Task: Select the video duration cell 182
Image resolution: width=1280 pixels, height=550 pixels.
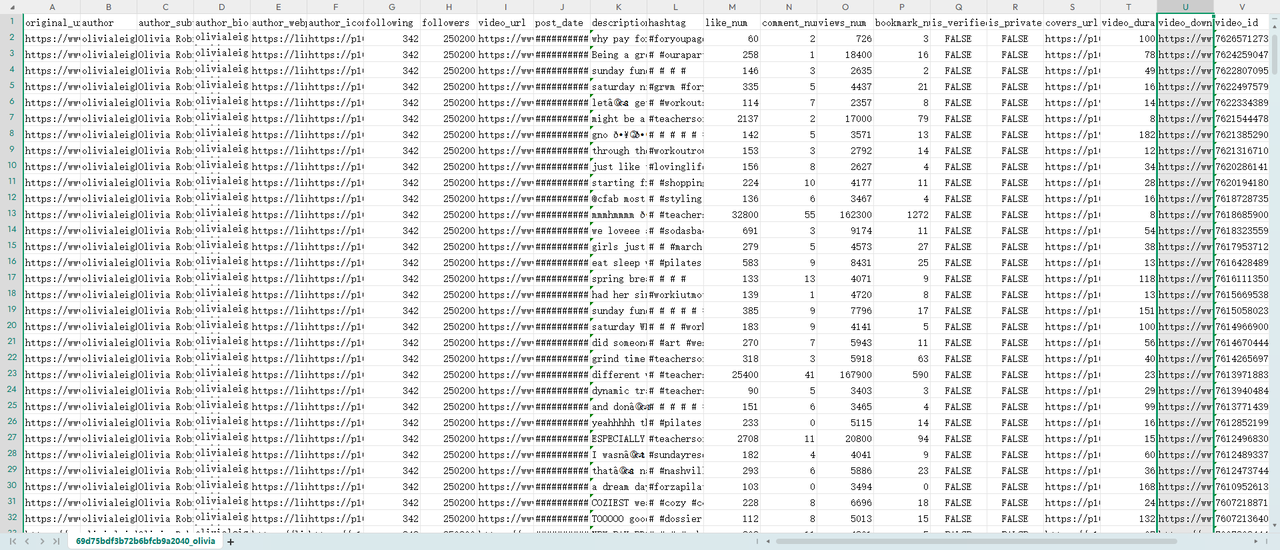Action: click(x=1128, y=134)
